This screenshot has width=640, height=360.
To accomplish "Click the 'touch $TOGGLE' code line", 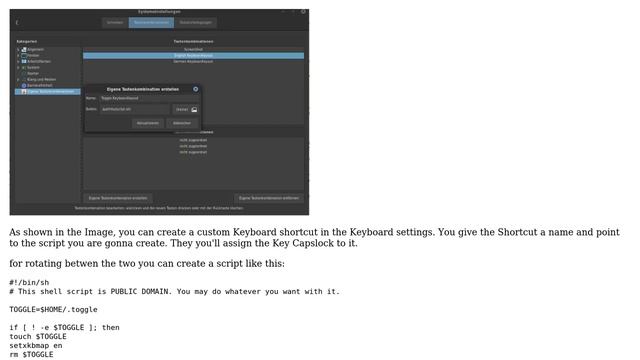I will (38, 336).
